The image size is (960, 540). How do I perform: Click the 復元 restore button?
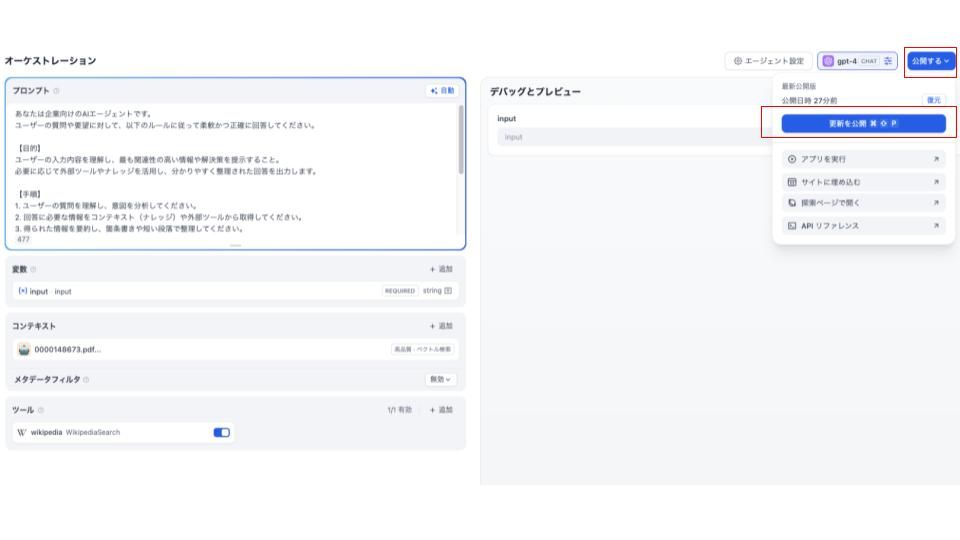click(933, 100)
